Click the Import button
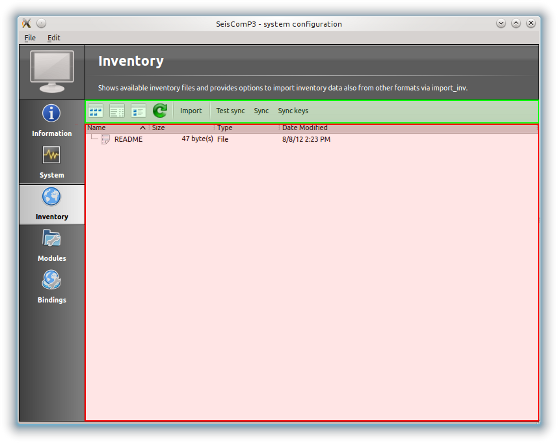Viewport: 558px width, 443px height. pos(191,111)
